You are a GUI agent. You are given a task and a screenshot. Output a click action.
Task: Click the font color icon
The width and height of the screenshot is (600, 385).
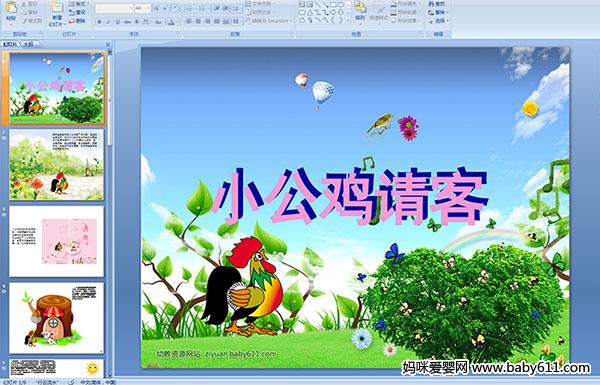(x=172, y=22)
